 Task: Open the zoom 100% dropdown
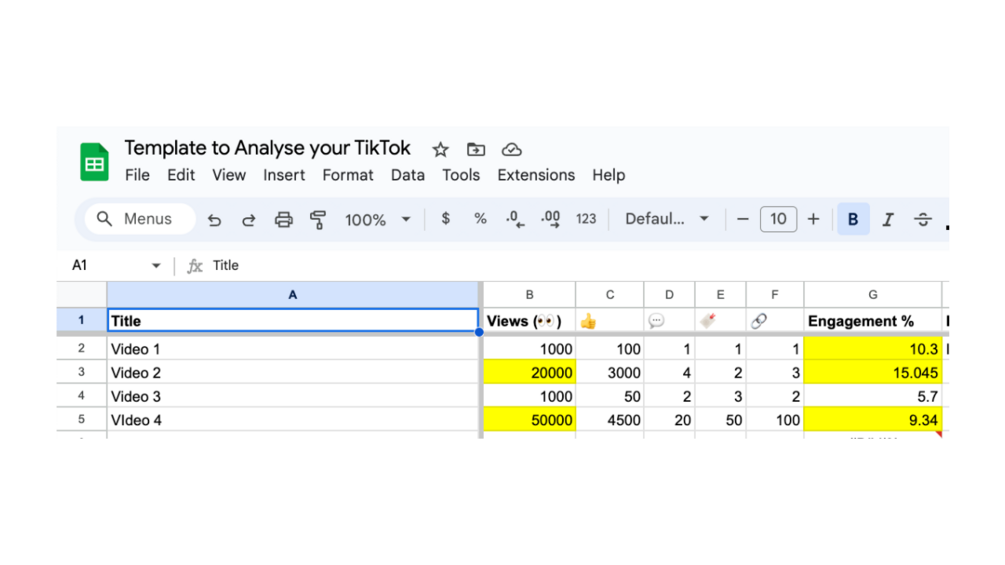tap(378, 220)
